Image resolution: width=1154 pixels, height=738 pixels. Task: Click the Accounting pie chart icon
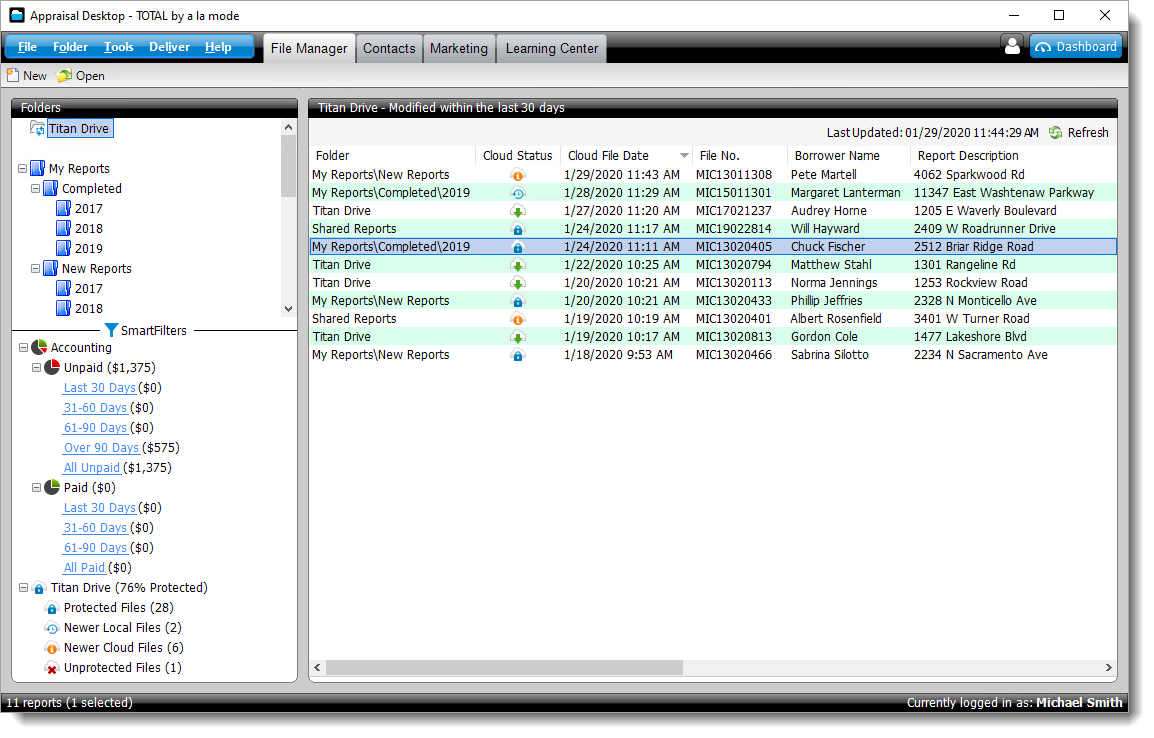(39, 348)
